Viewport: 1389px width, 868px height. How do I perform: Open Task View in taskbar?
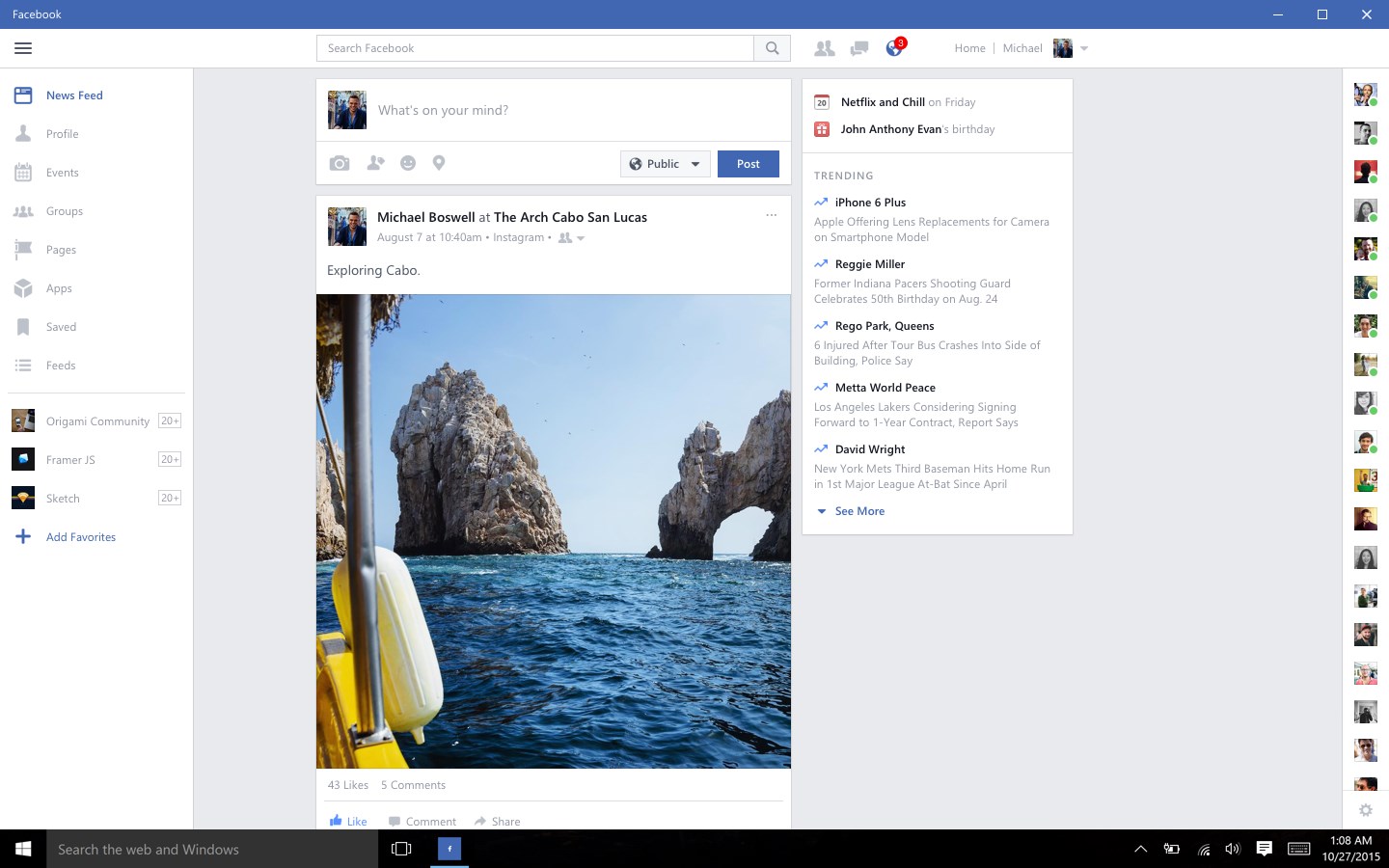[x=401, y=849]
